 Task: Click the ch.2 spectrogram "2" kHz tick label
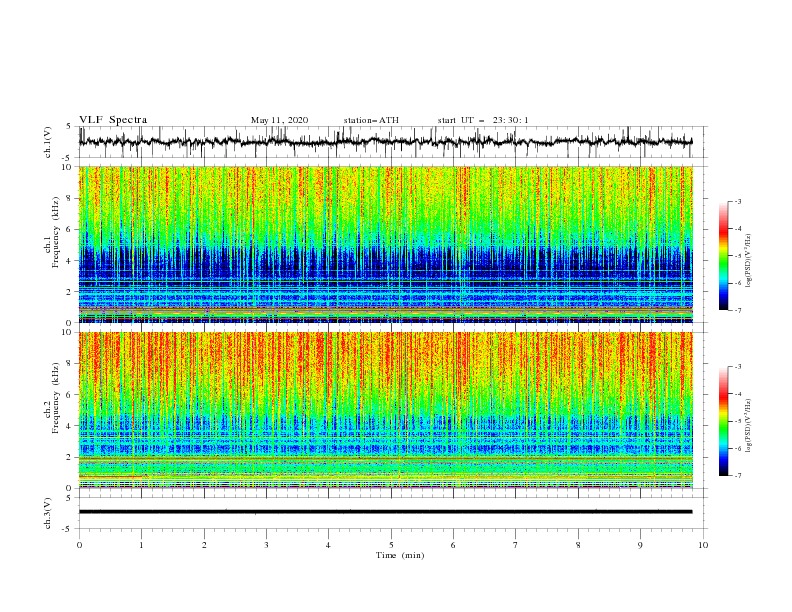70,457
